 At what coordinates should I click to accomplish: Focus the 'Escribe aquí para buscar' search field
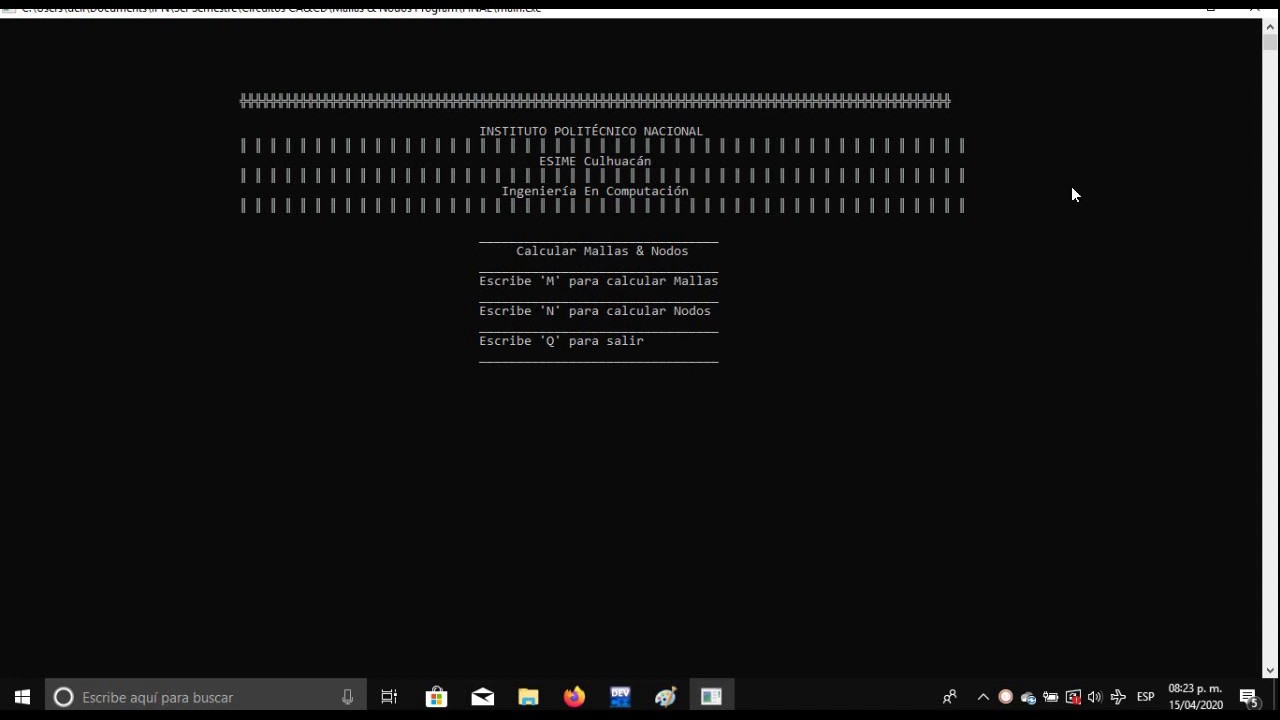205,697
